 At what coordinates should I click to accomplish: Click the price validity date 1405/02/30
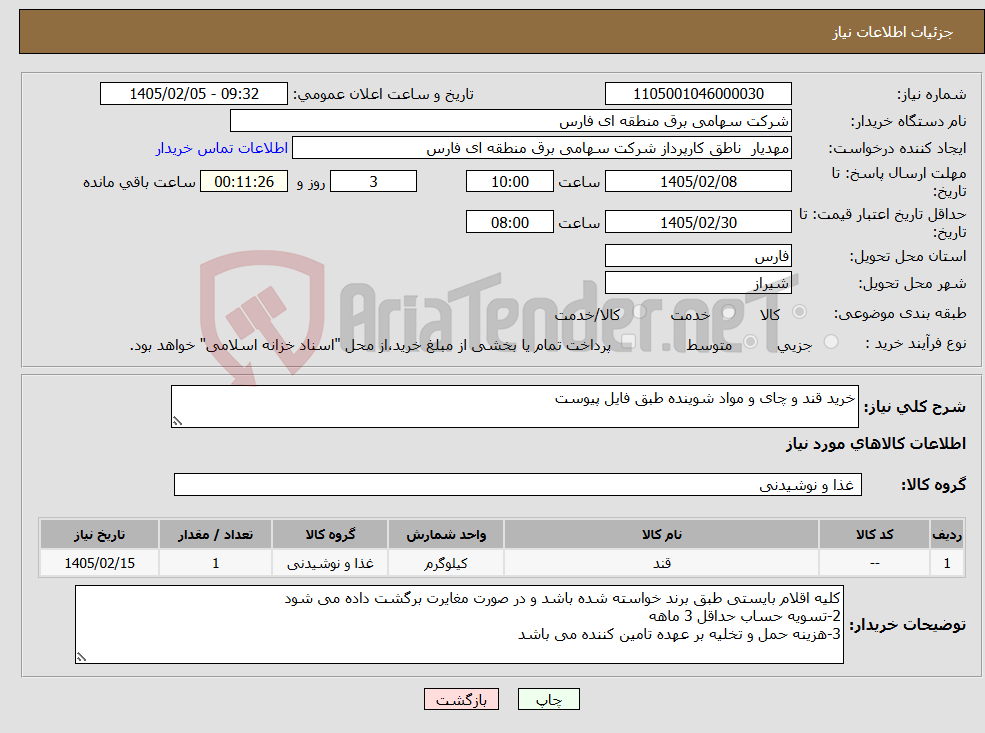(698, 222)
